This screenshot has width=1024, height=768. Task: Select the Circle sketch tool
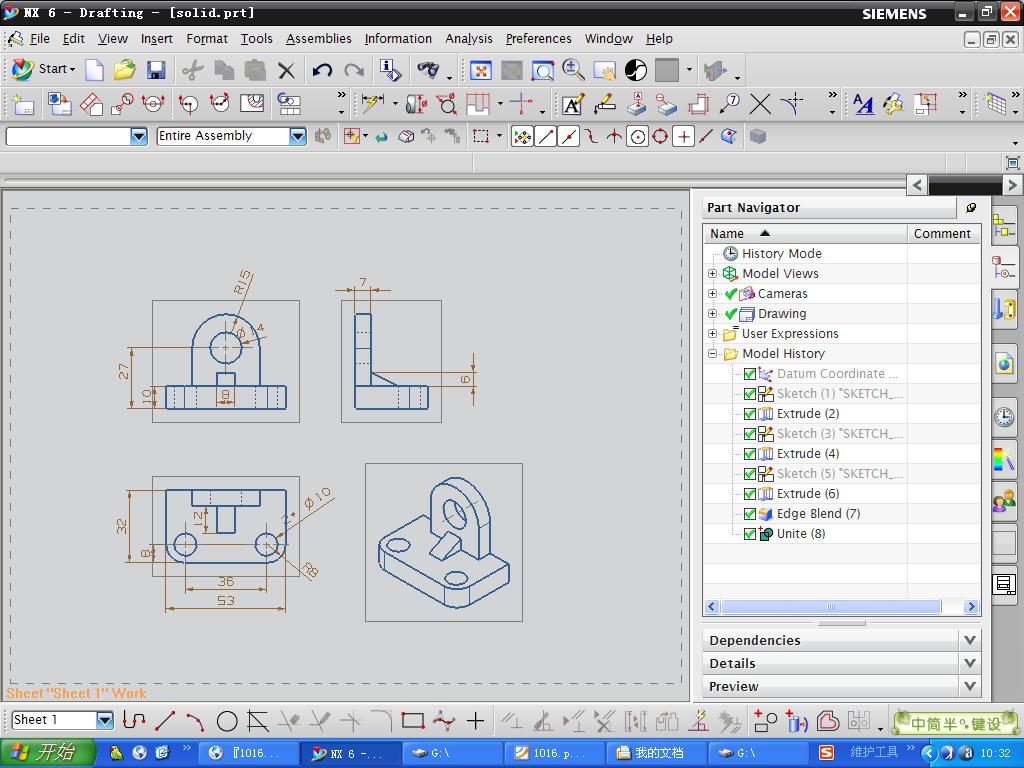point(227,720)
